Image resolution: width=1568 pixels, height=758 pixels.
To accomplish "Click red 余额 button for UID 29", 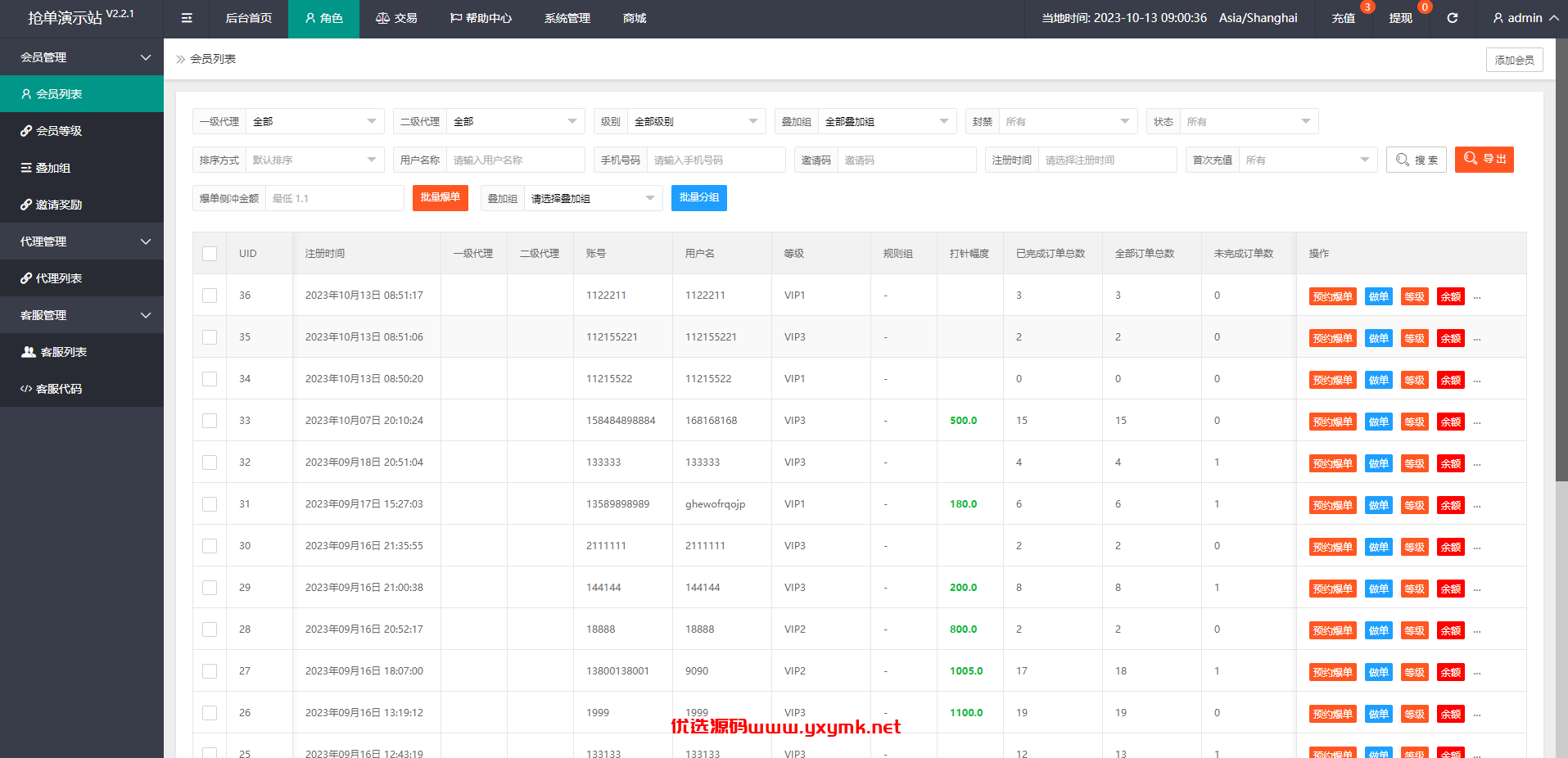I will [x=1451, y=589].
